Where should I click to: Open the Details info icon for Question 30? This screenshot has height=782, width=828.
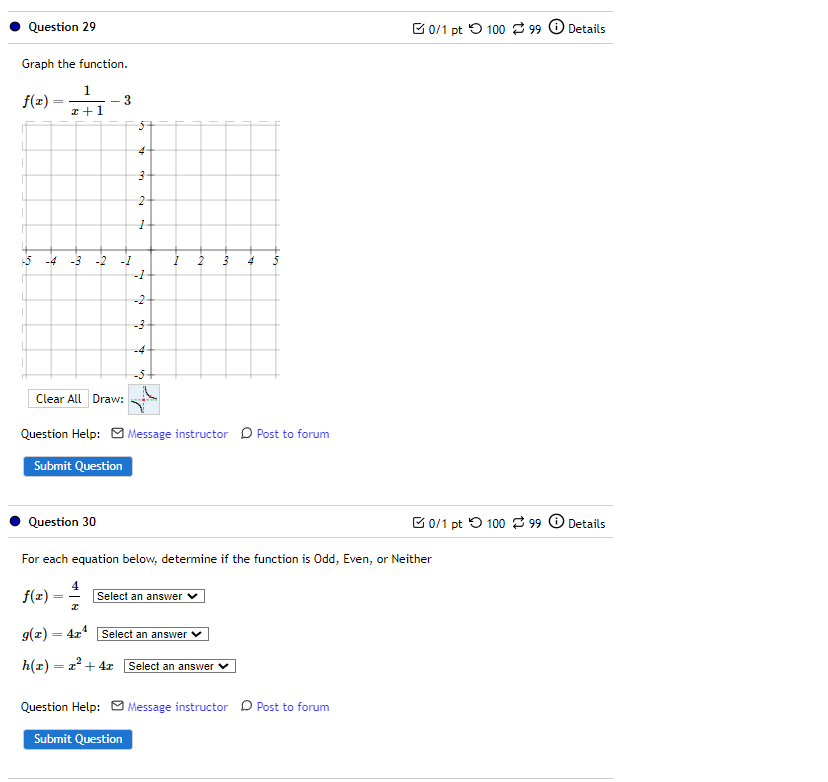pos(556,522)
